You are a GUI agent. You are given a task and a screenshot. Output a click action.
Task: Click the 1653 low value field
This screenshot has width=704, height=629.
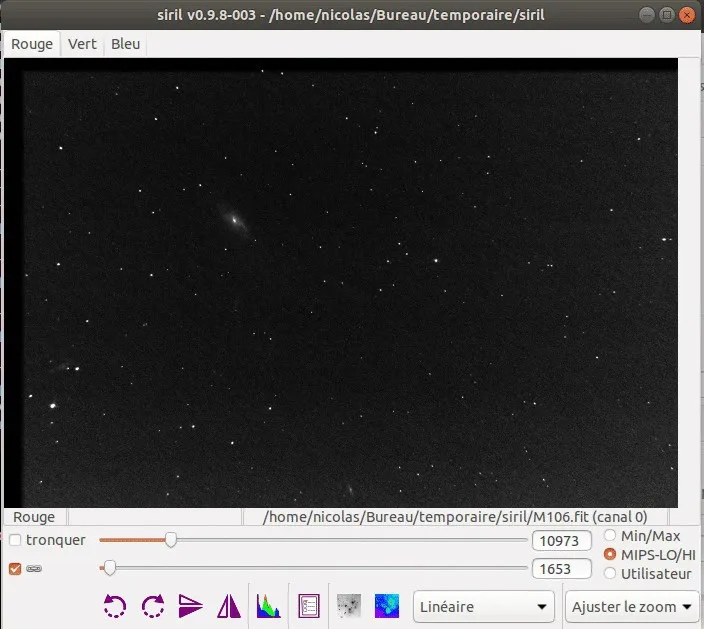coord(561,569)
